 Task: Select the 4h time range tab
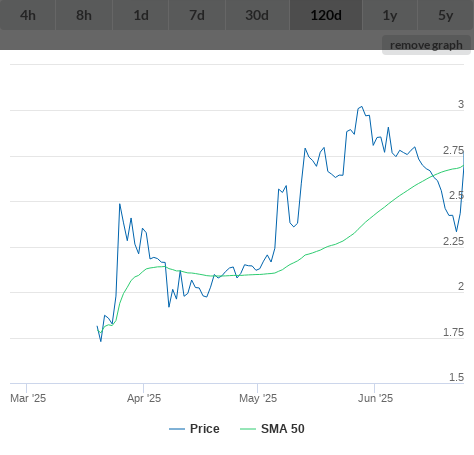pos(28,15)
